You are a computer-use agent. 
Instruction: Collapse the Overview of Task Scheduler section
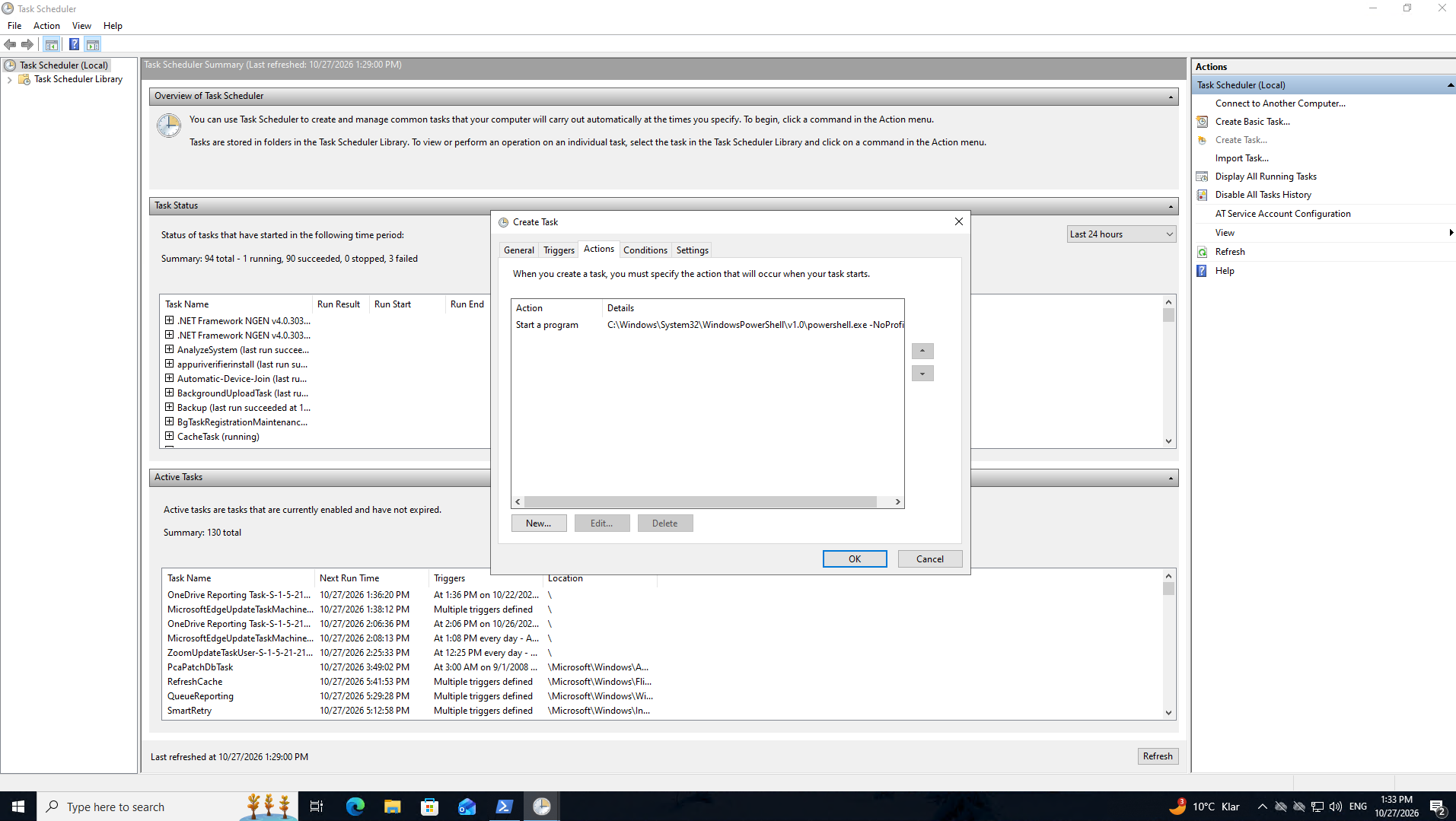tap(1171, 97)
